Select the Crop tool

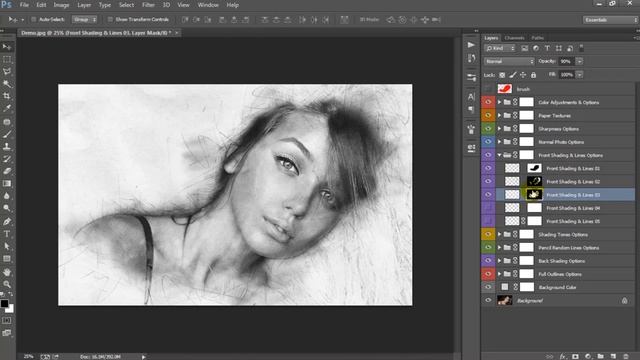(x=7, y=96)
